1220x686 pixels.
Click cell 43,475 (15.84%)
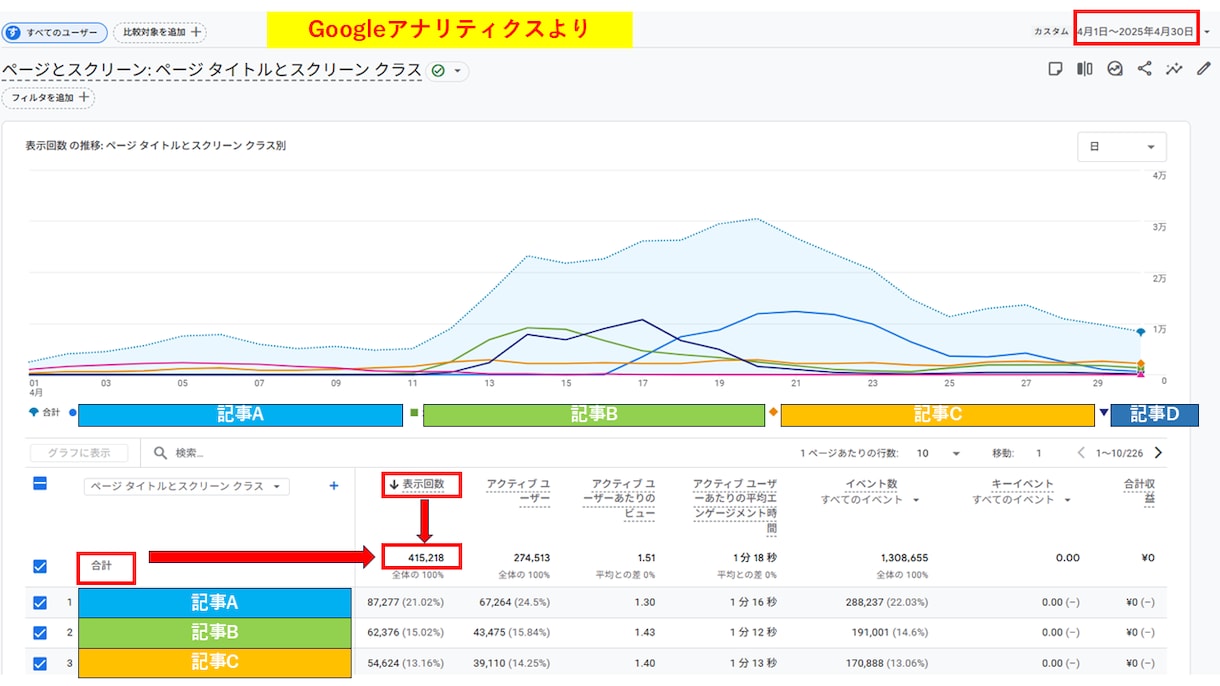pyautogui.click(x=512, y=633)
